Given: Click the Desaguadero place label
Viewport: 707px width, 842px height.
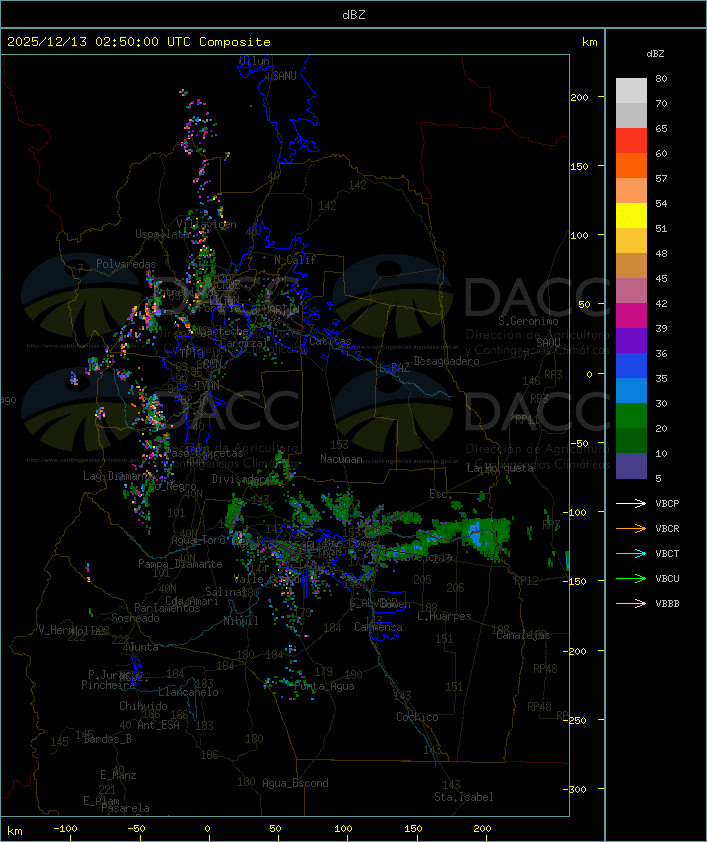Looking at the screenshot, I should coord(446,361).
